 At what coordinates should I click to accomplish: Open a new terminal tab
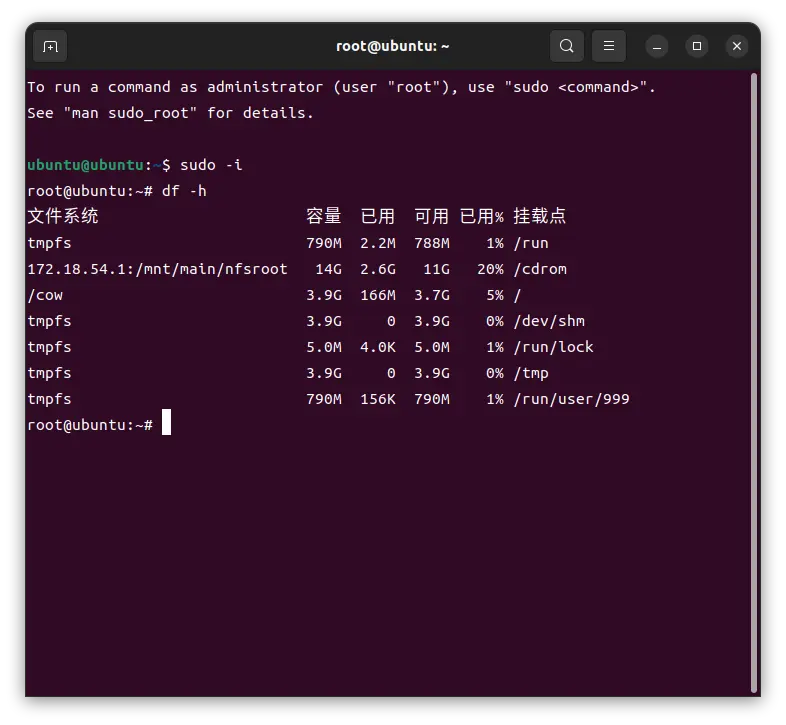[x=50, y=46]
